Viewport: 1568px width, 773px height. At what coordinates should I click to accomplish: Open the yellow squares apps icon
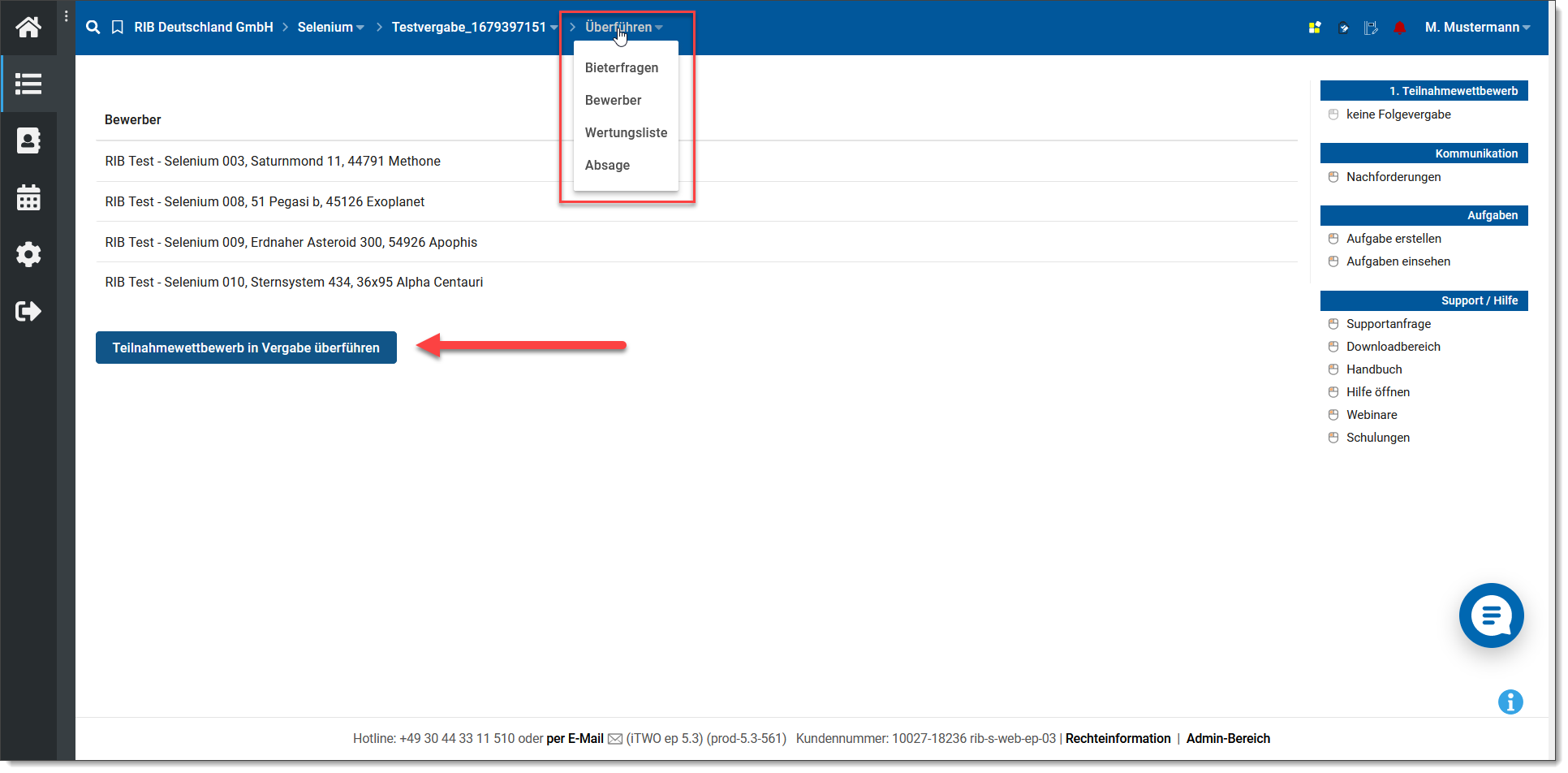pos(1315,28)
